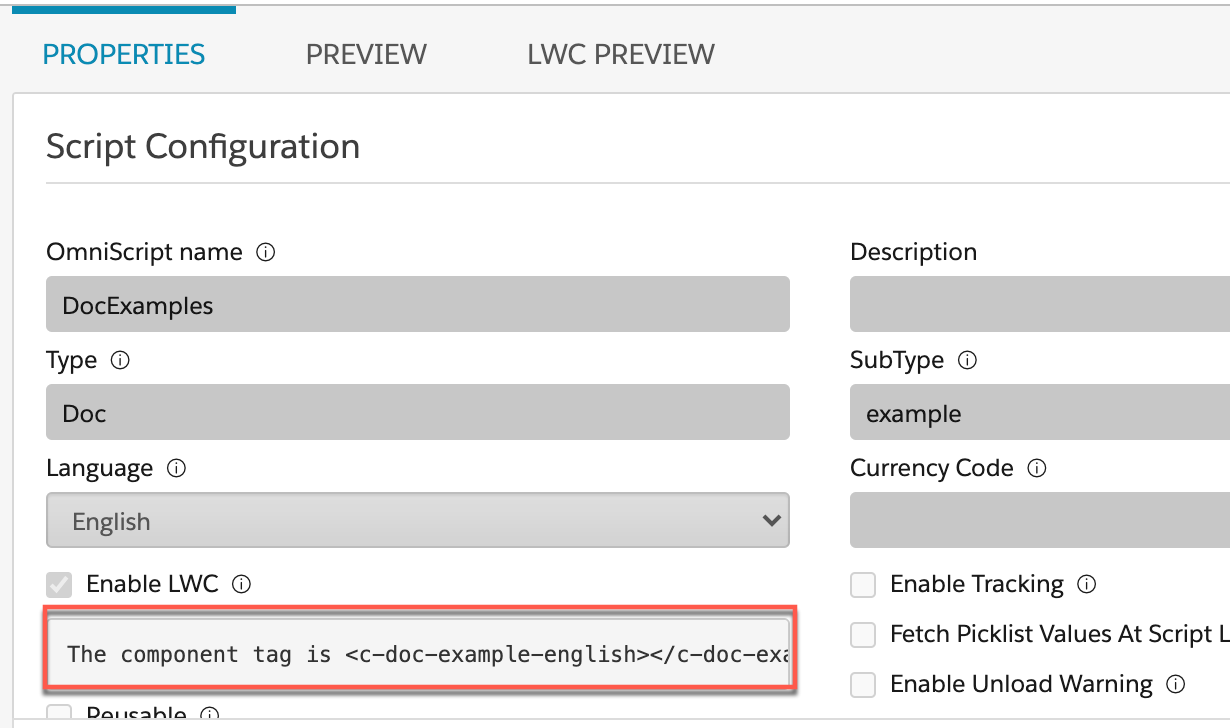Click info icon beside Type label
The height and width of the screenshot is (728, 1230).
click(x=120, y=361)
